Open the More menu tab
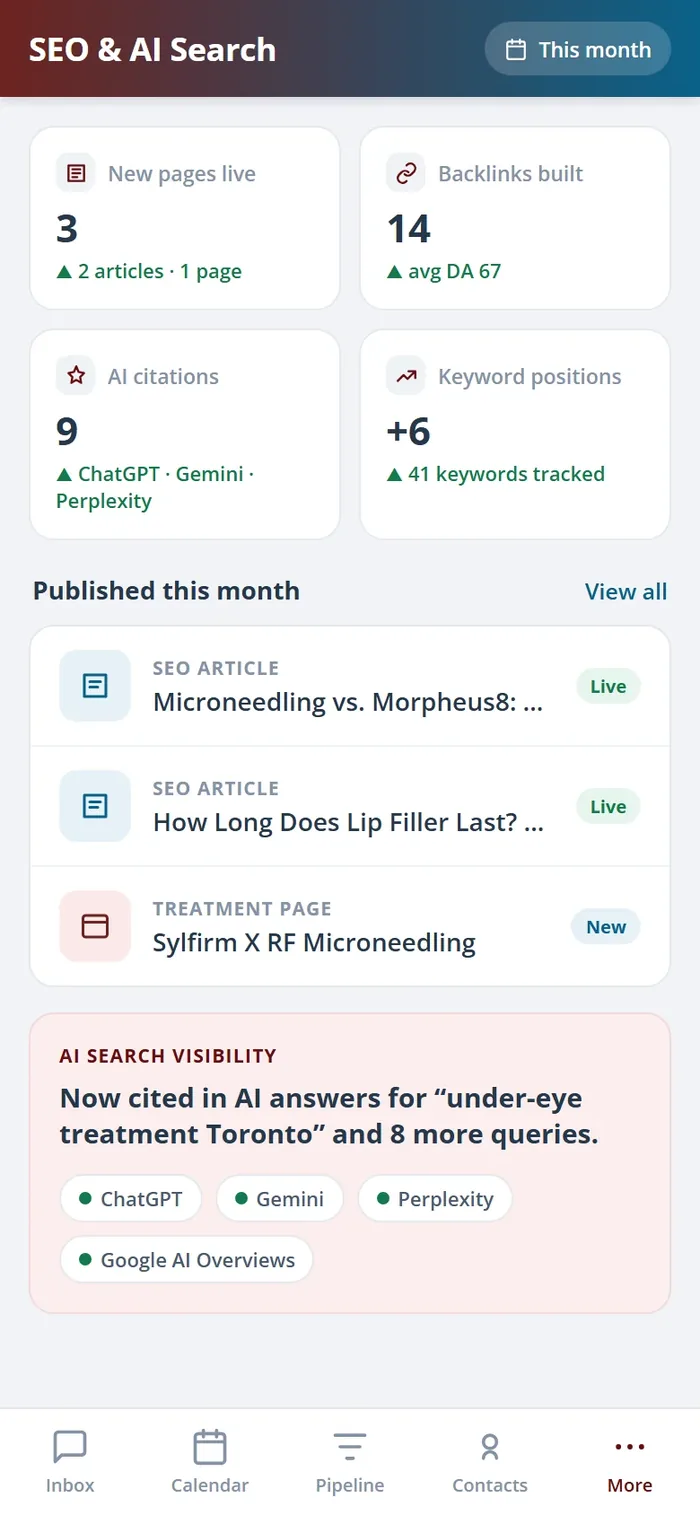This screenshot has height=1515, width=700. 630,1461
